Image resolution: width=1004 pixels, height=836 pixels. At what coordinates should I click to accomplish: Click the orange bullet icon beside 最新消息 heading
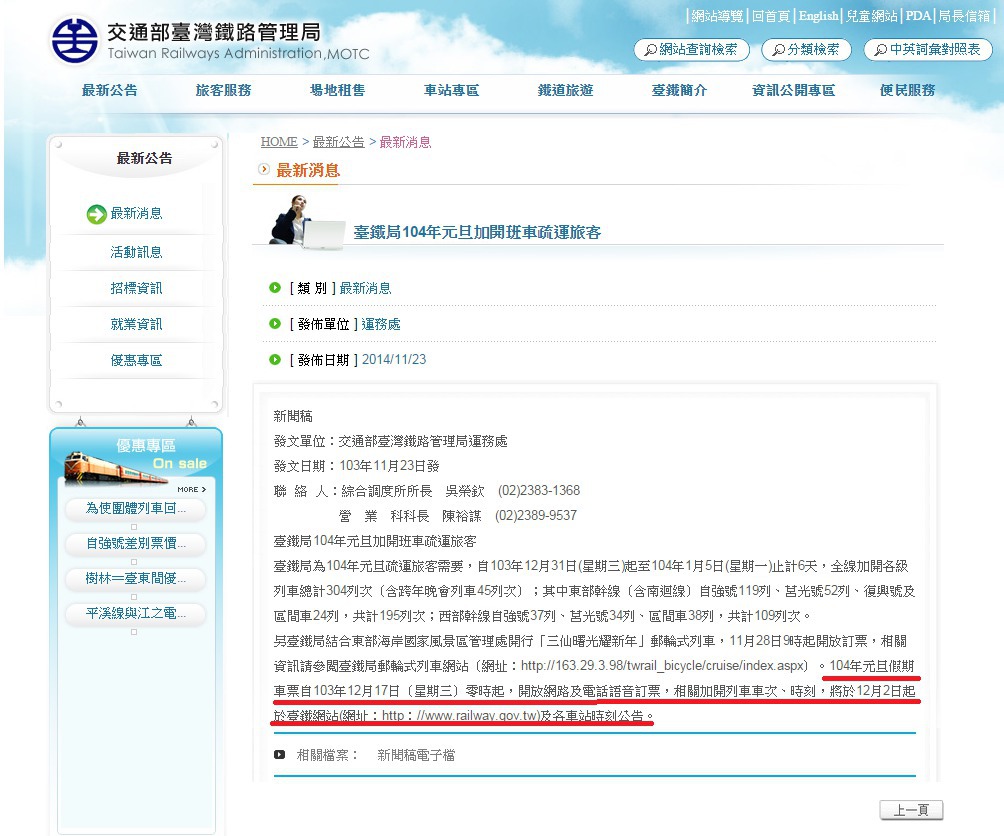coord(264,169)
